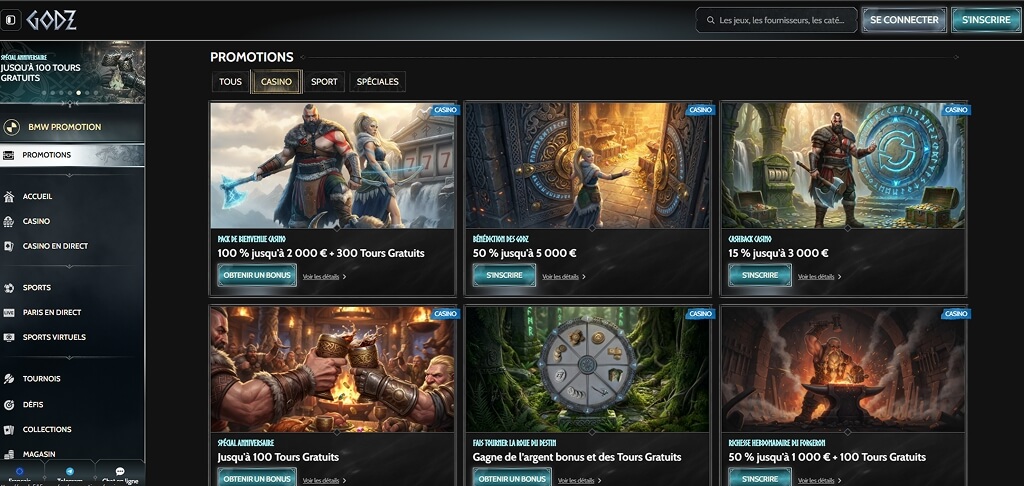This screenshot has width=1024, height=486.
Task: Click the CASINO tag on Bénédiction des Godz card
Action: tap(700, 110)
